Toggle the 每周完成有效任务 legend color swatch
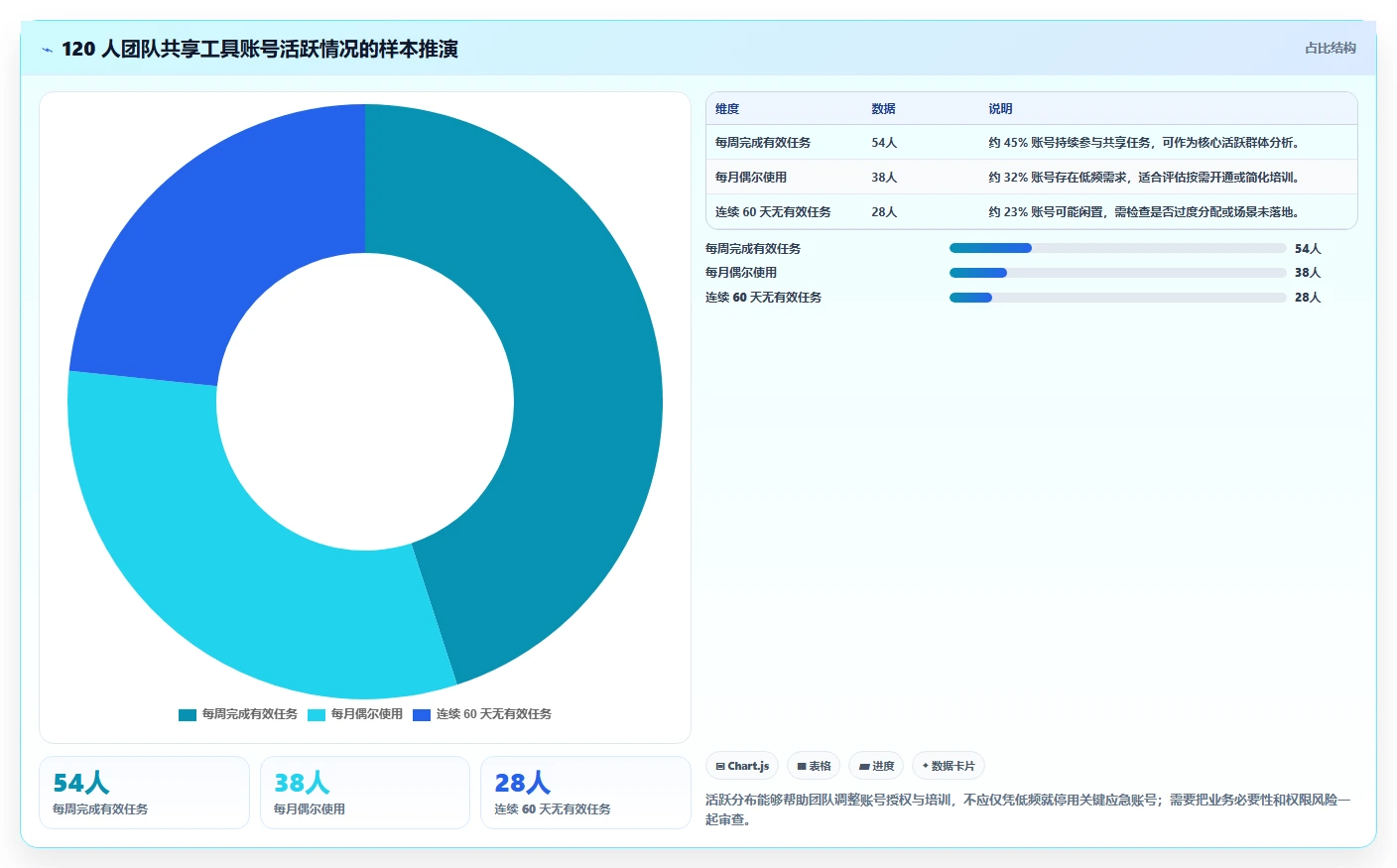The image size is (1397, 868). (188, 714)
